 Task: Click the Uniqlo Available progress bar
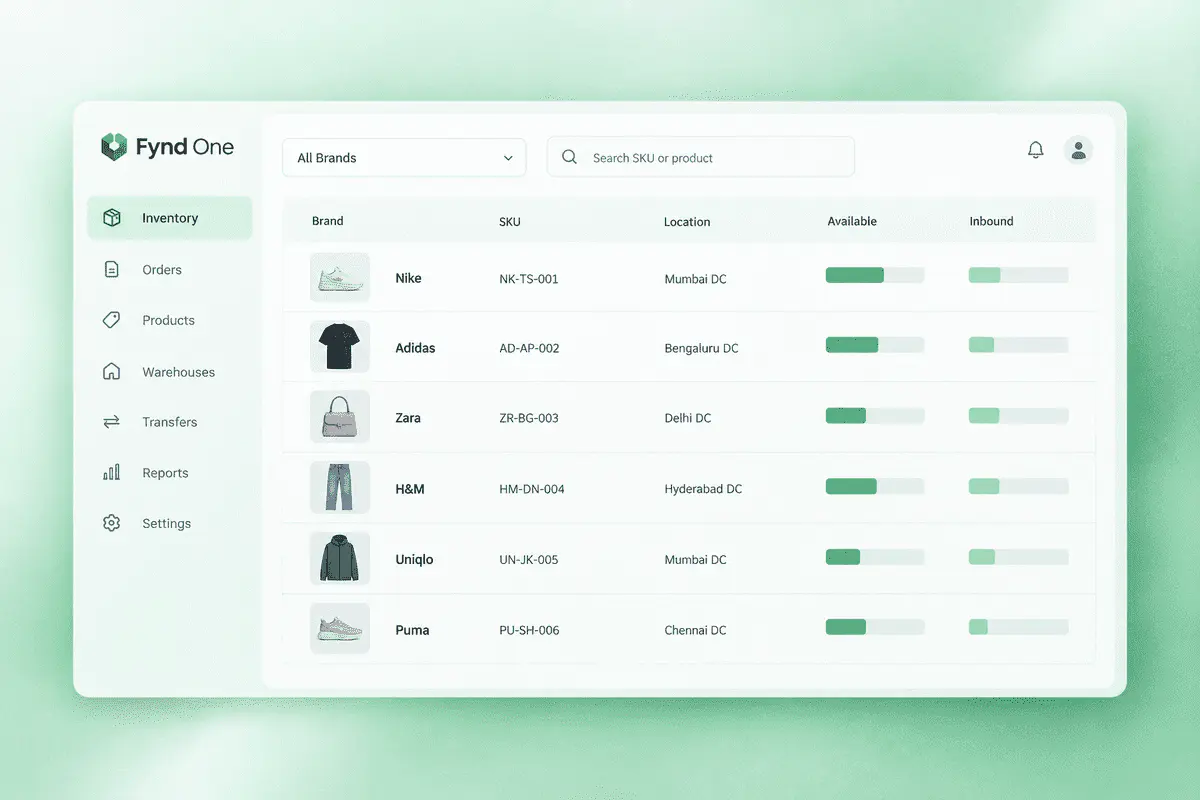click(875, 557)
